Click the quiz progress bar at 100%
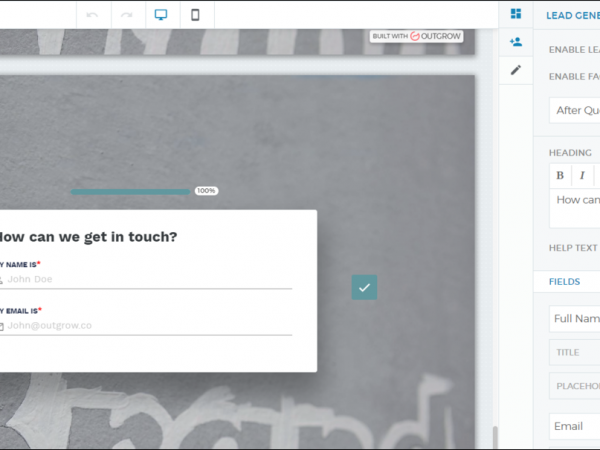600x450 pixels. [x=130, y=191]
